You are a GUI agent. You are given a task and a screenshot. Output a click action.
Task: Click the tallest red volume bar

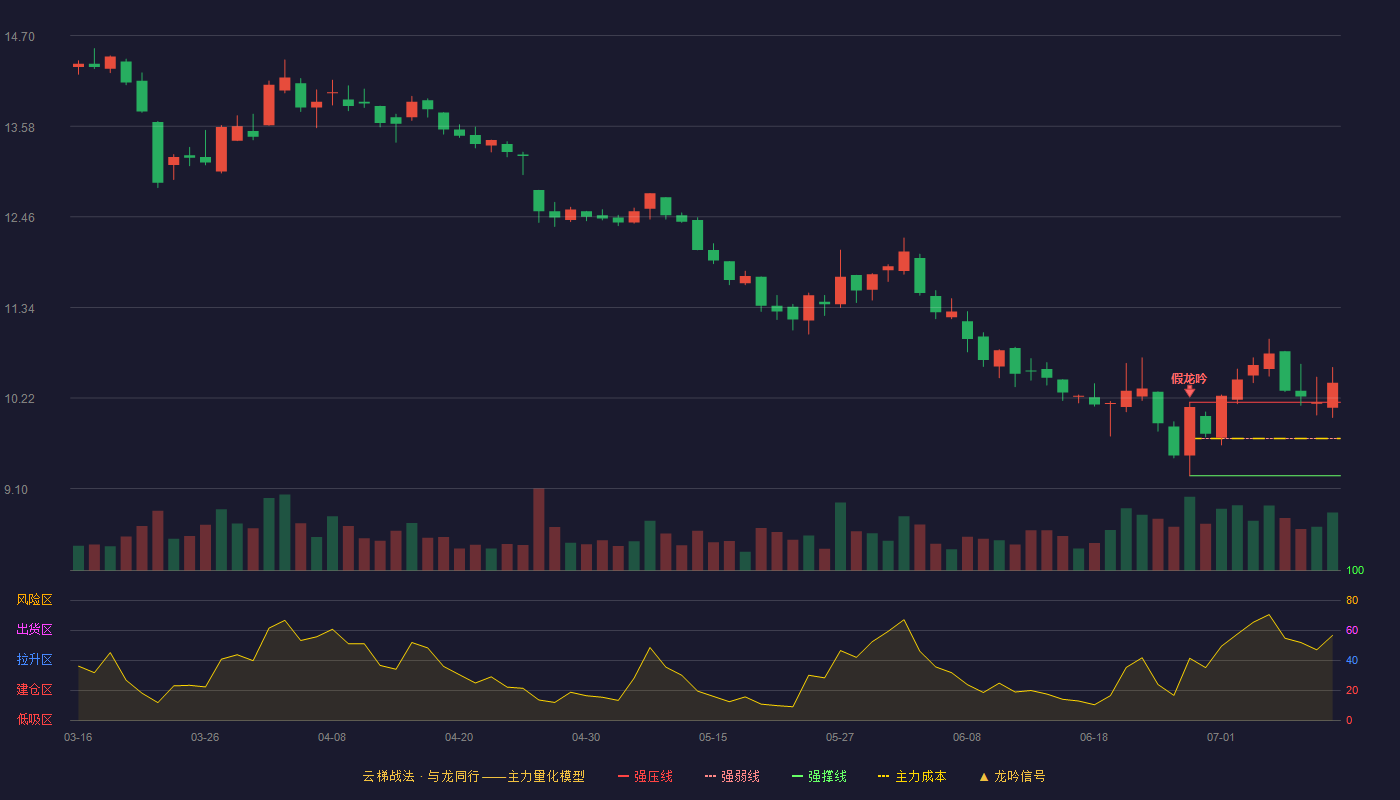[539, 529]
